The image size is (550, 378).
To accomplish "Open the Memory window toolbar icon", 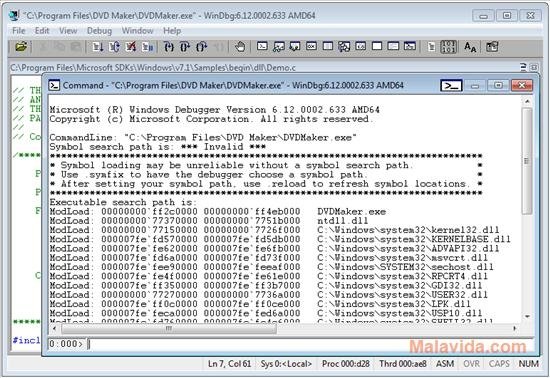I will [328, 46].
